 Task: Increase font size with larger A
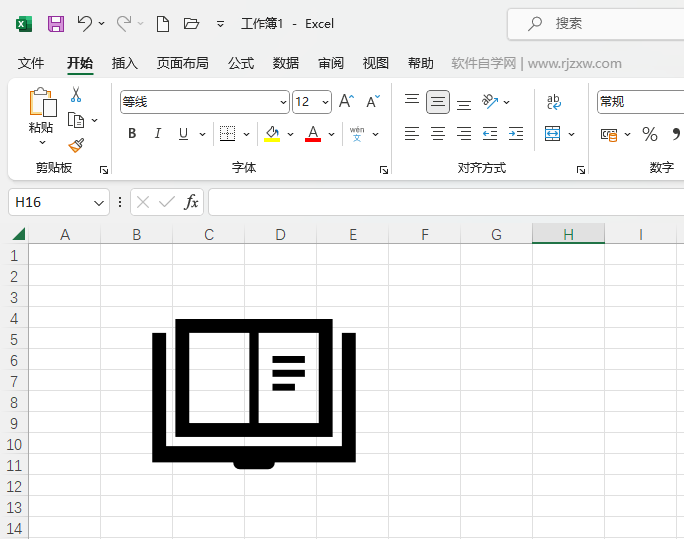click(346, 101)
